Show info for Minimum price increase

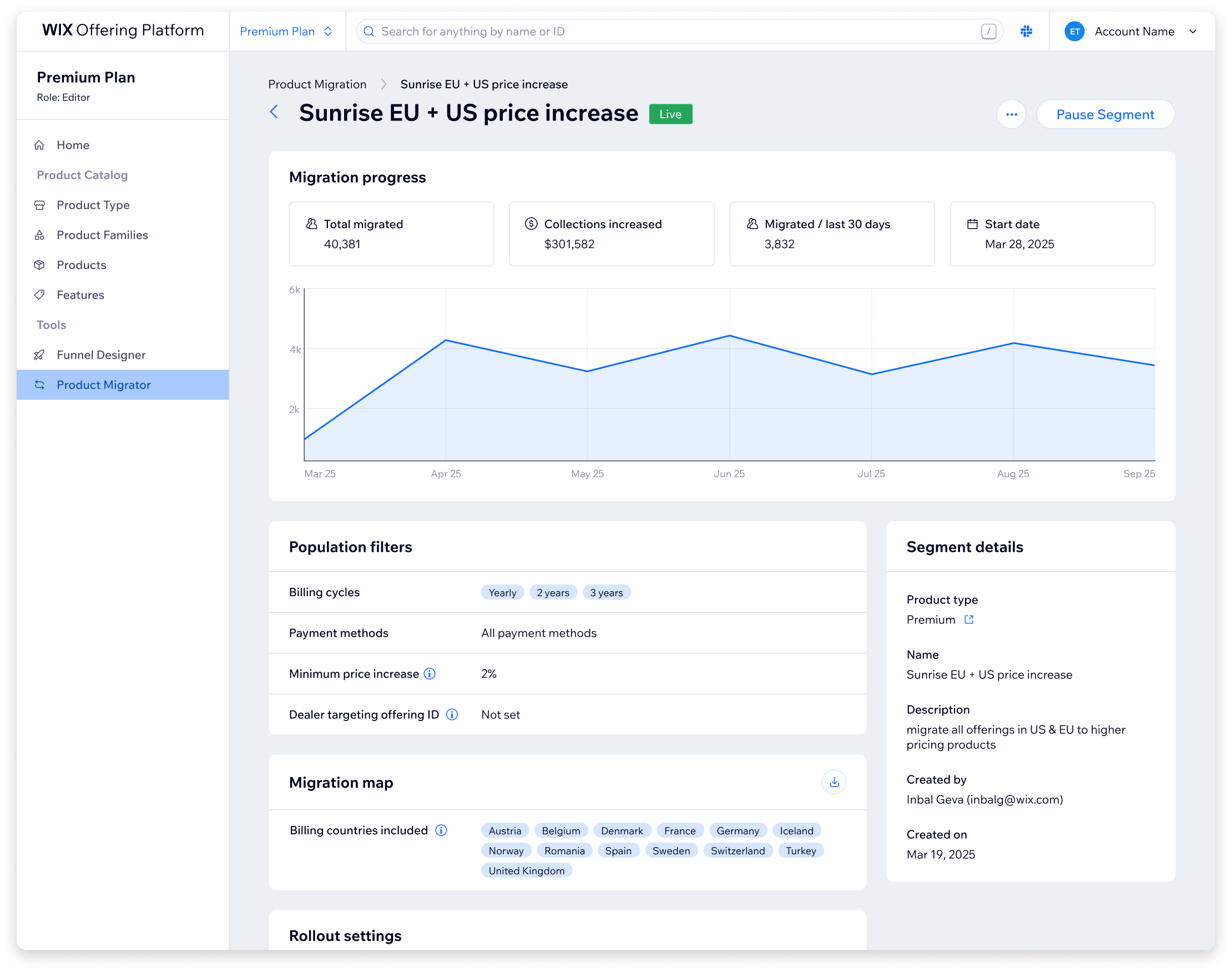tap(430, 674)
